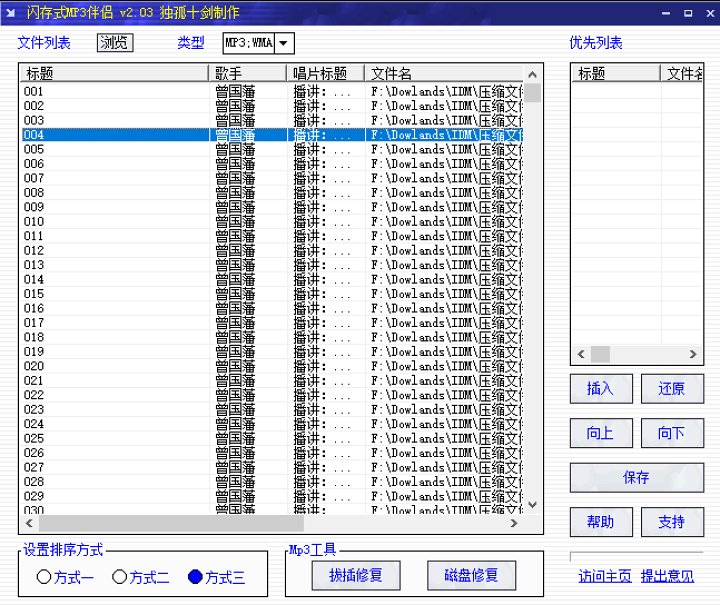Click the 插入 insert button
This screenshot has height=605, width=720.
coord(601,389)
